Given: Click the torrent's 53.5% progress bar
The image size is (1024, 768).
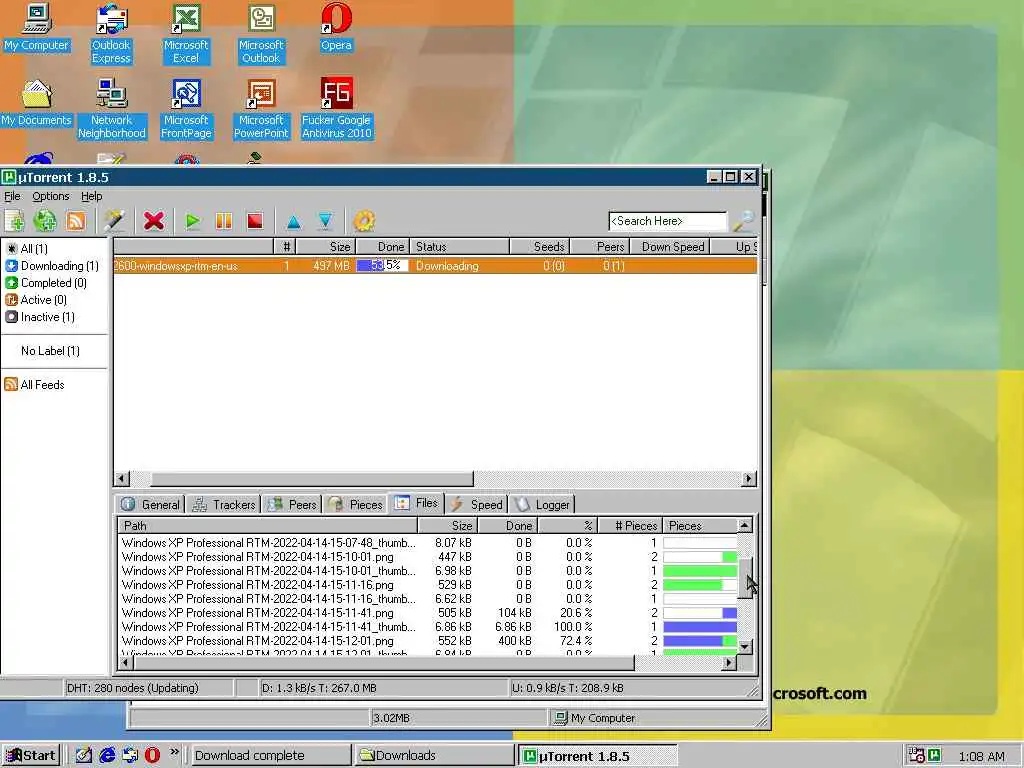Looking at the screenshot, I should (382, 266).
